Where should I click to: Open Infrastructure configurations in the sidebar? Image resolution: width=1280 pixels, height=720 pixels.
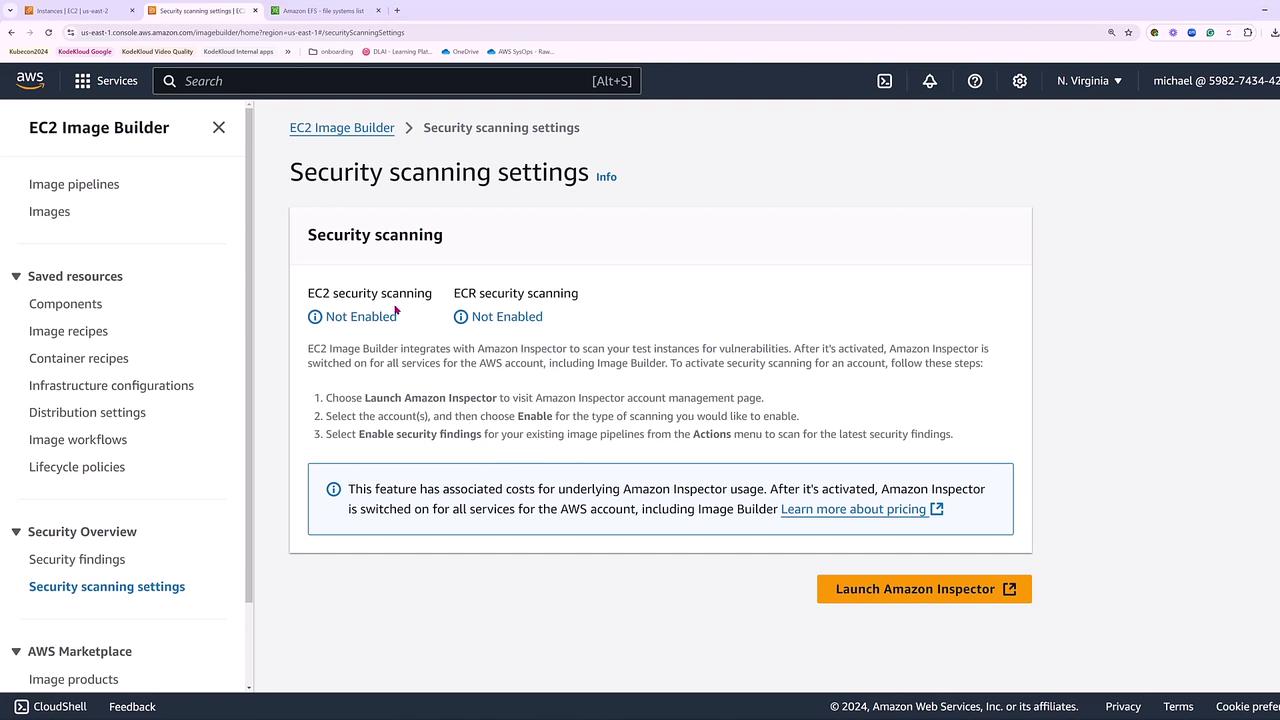(x=111, y=385)
